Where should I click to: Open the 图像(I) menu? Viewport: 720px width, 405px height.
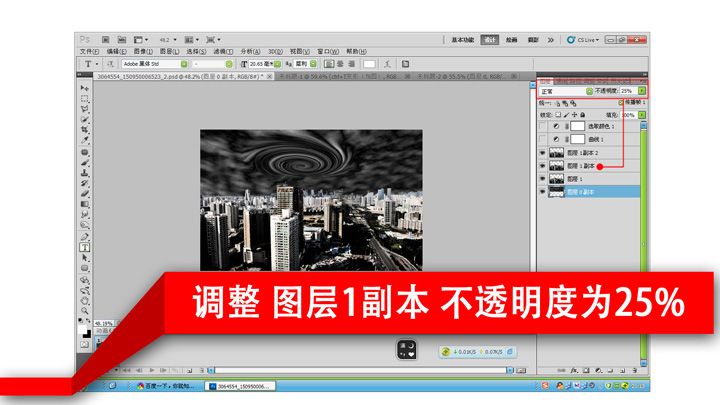tap(143, 51)
